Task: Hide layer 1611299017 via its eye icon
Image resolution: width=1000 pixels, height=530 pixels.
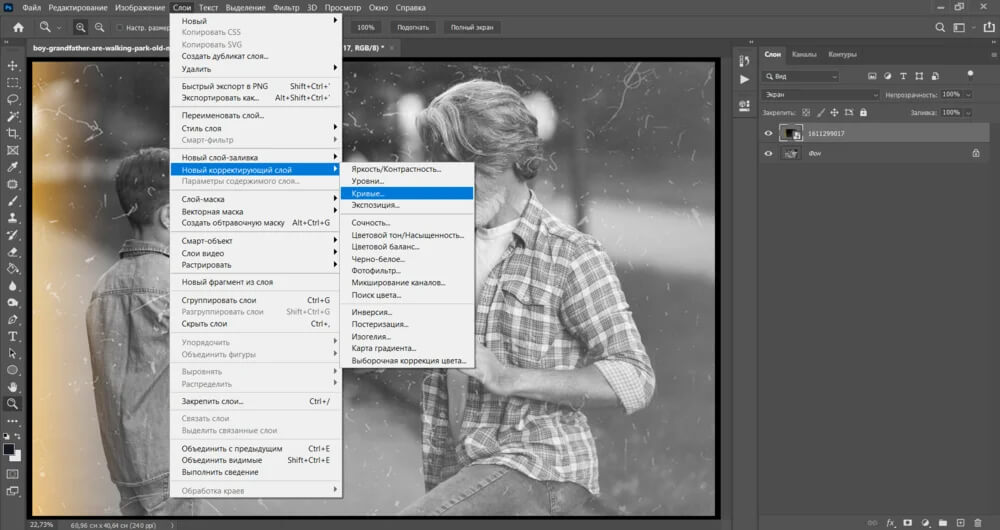Action: (x=768, y=133)
